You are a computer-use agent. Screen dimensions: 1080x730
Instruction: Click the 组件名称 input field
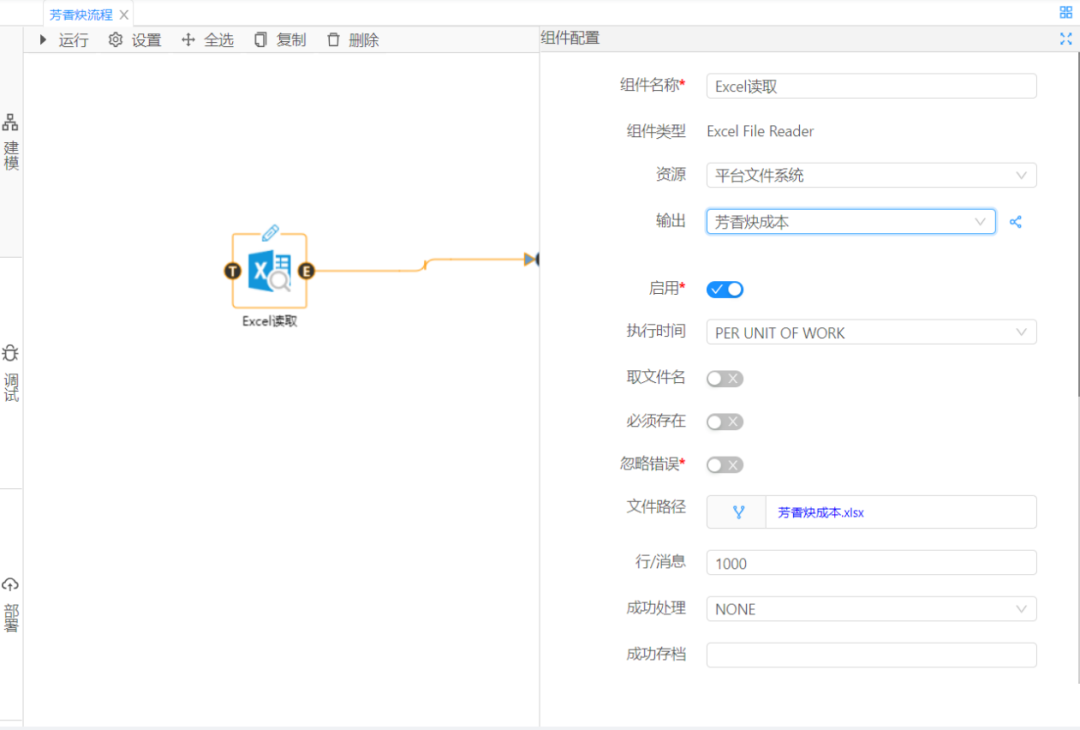(x=871, y=87)
